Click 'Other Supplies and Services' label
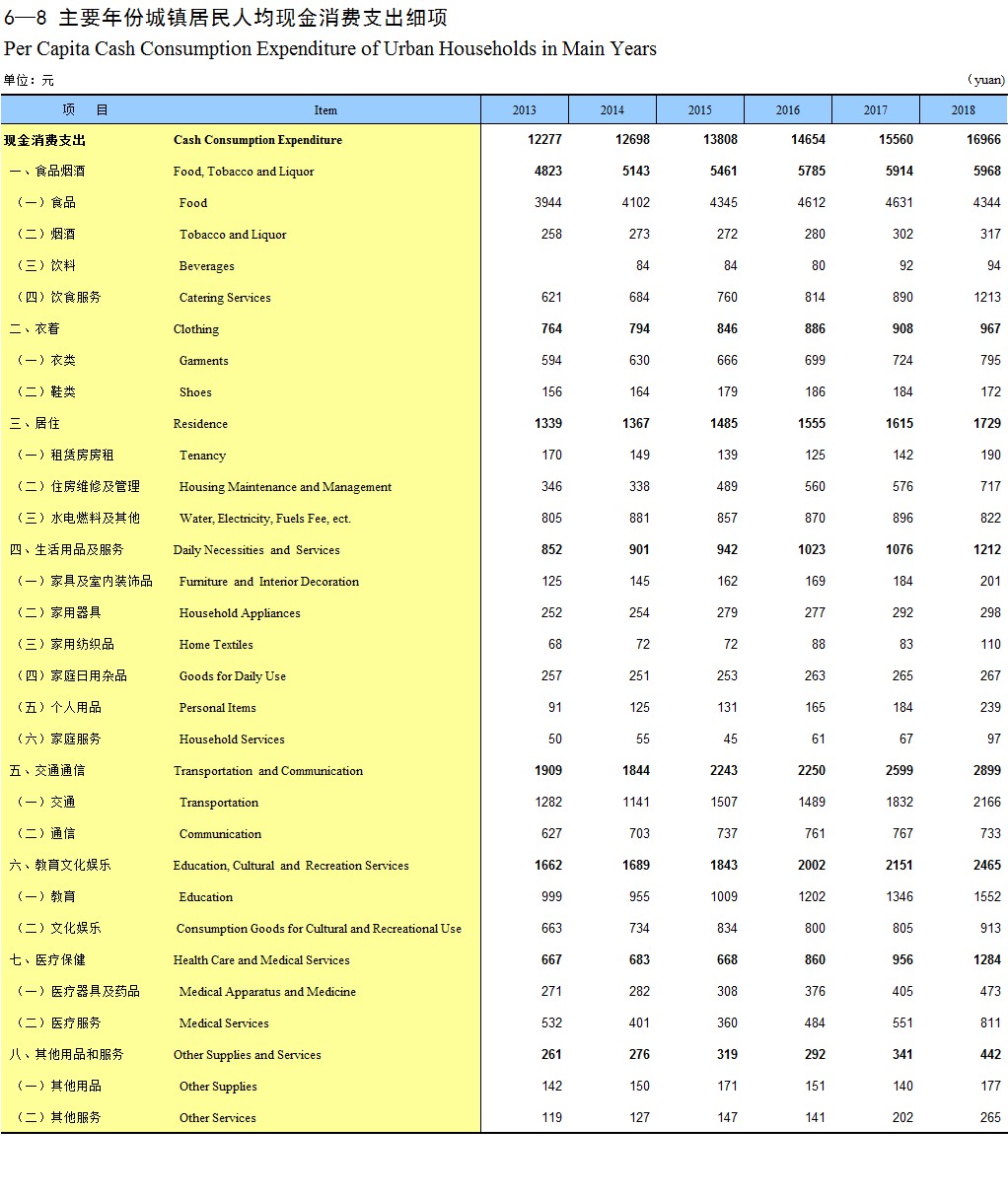The height and width of the screenshot is (1197, 1008). 248,1055
